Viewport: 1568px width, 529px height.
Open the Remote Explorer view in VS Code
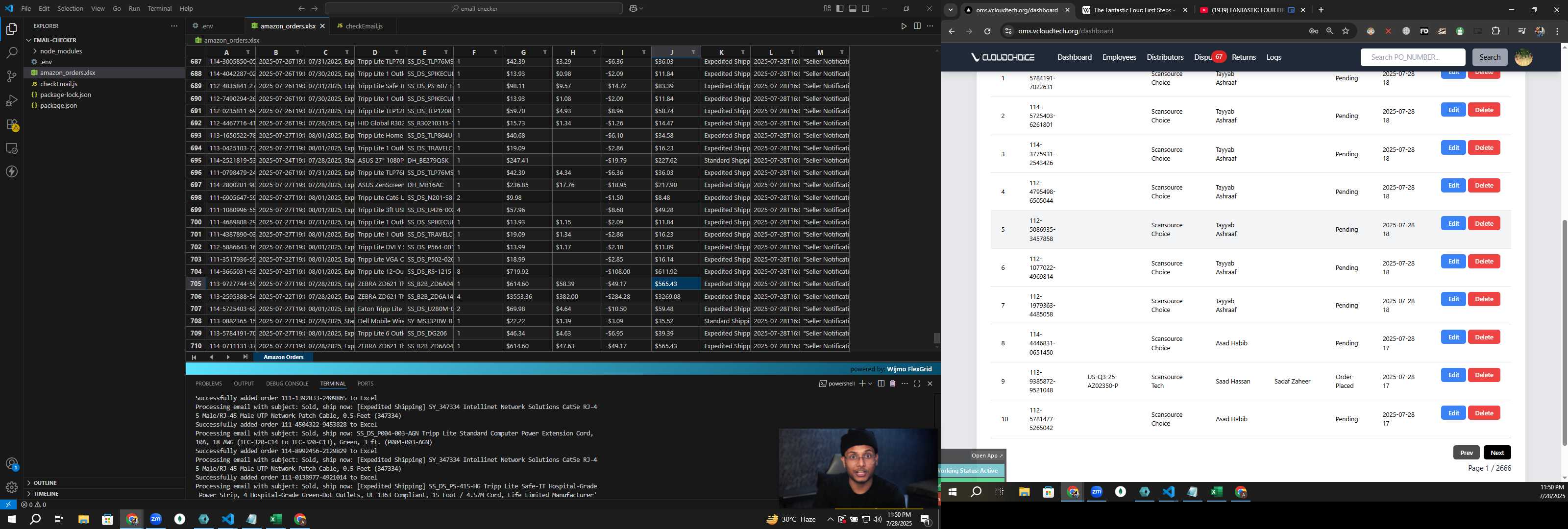click(x=12, y=148)
